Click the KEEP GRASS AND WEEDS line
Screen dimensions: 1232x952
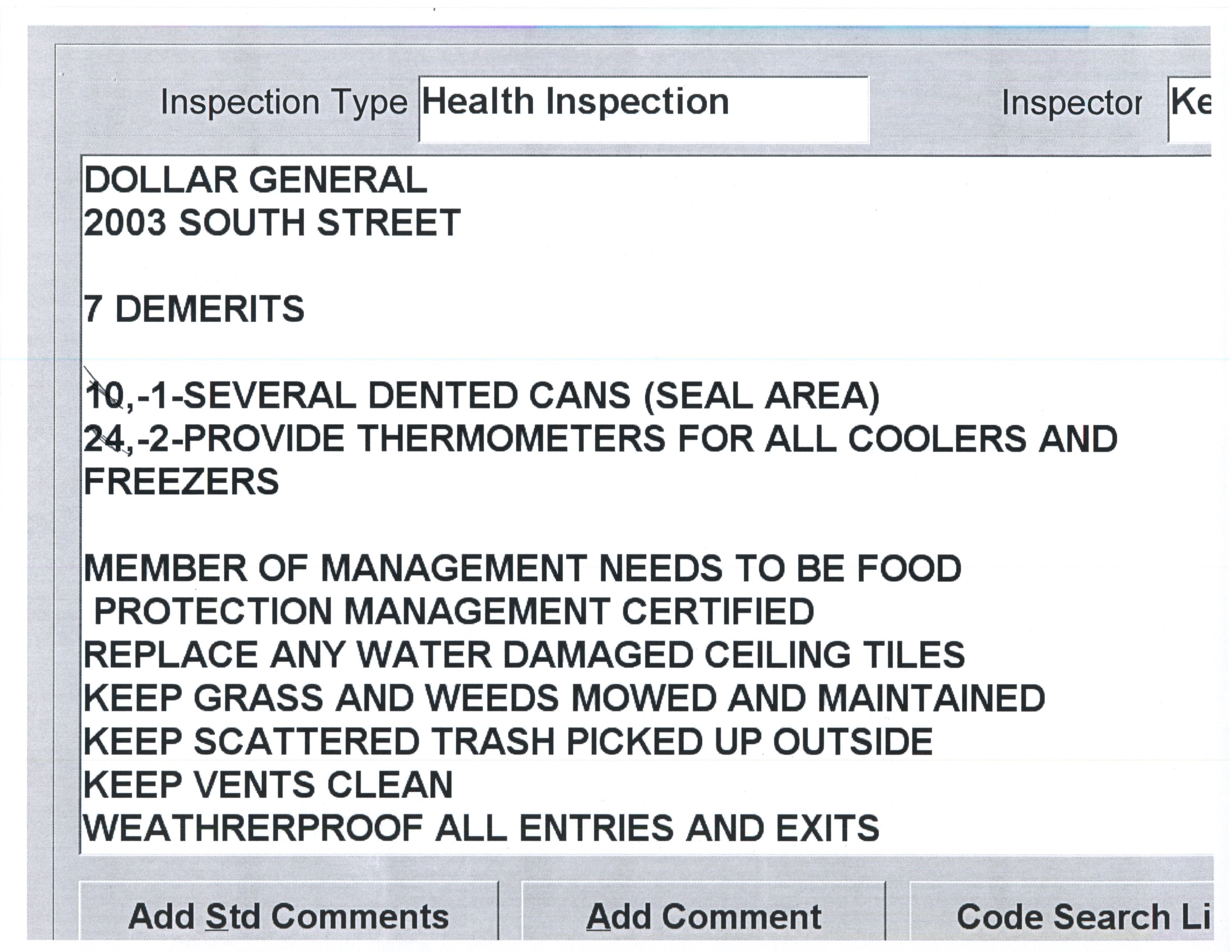(564, 698)
